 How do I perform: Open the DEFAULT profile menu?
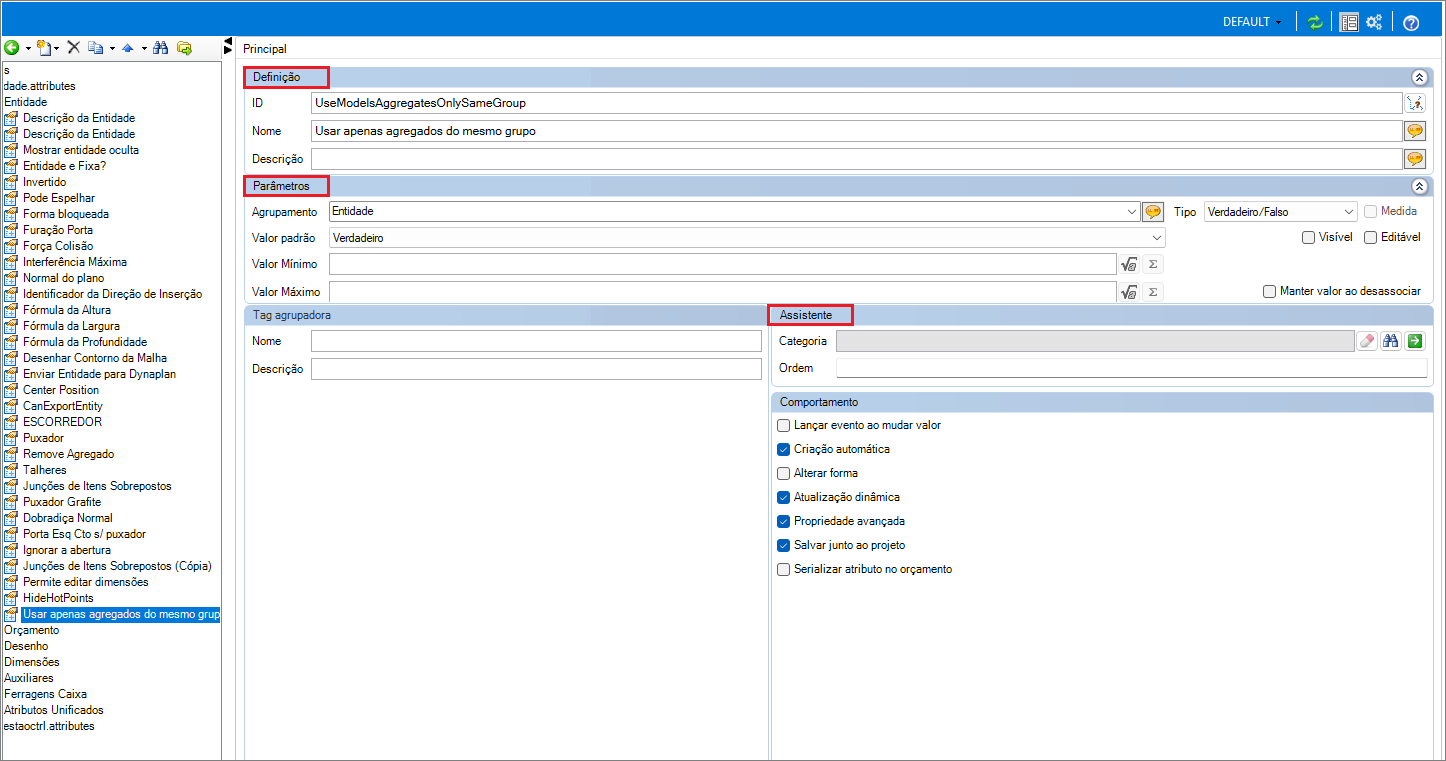tap(1252, 22)
